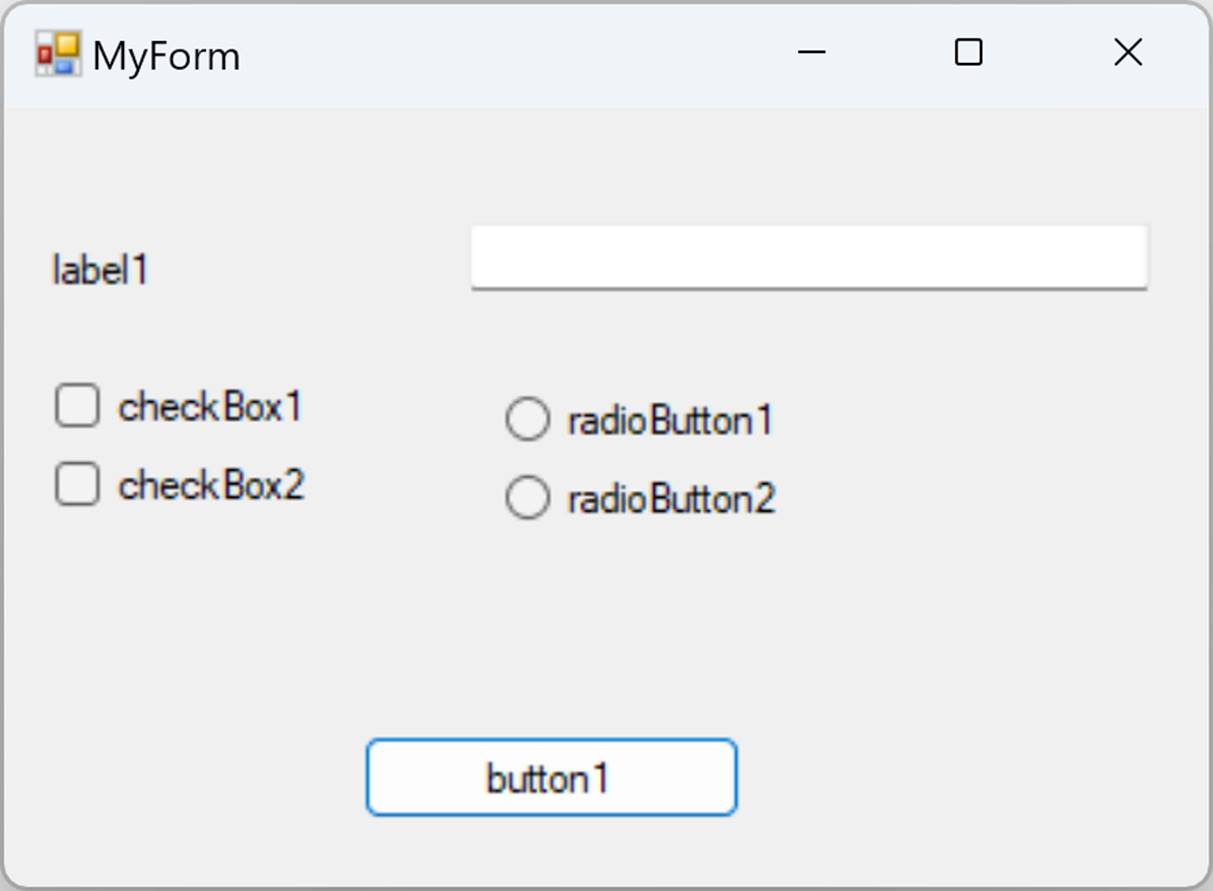Click the radioButton1 text label

click(670, 420)
